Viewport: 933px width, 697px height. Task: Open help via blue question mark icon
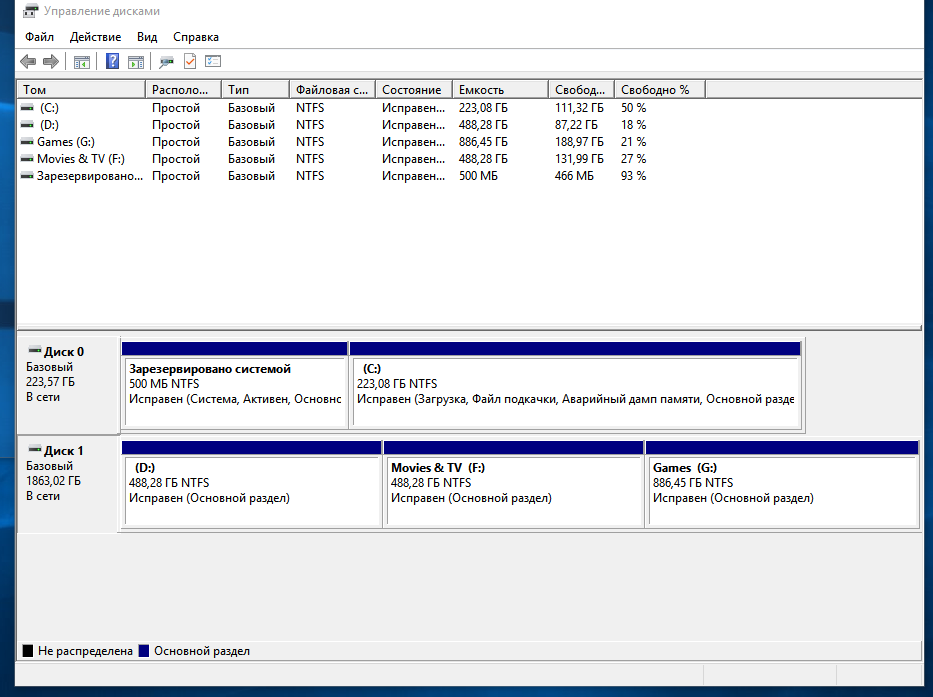[112, 62]
